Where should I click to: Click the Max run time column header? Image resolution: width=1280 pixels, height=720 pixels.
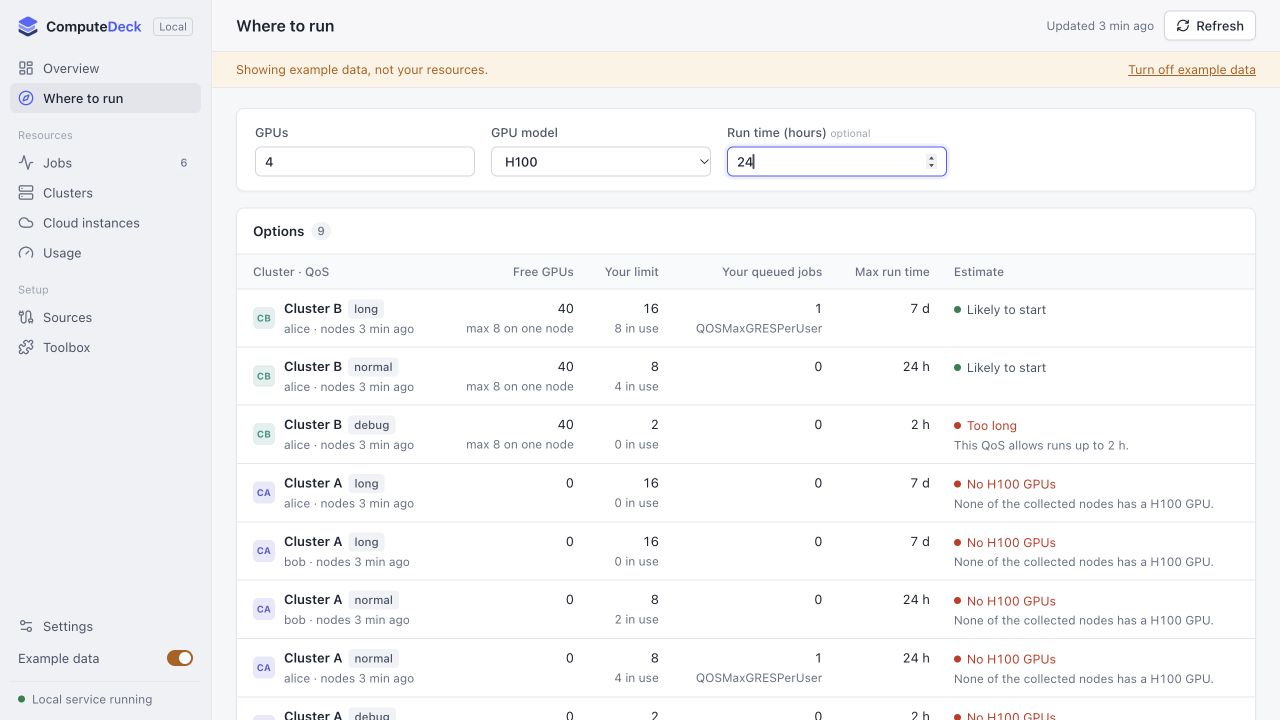click(x=892, y=272)
